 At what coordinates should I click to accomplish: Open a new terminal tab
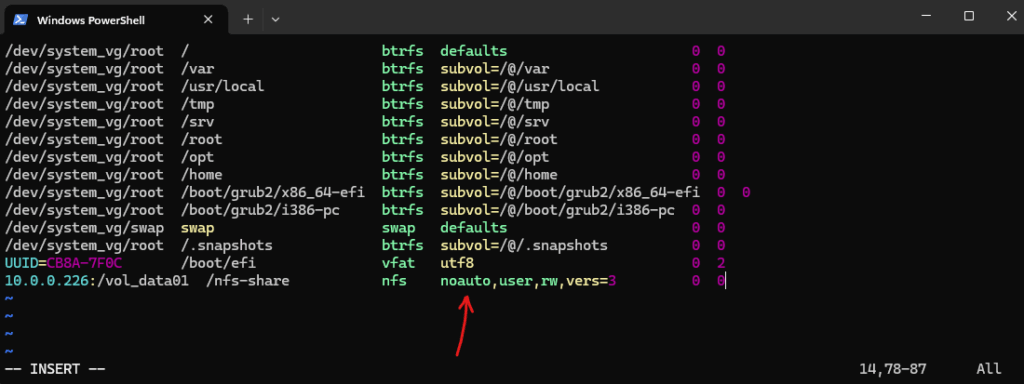point(248,20)
